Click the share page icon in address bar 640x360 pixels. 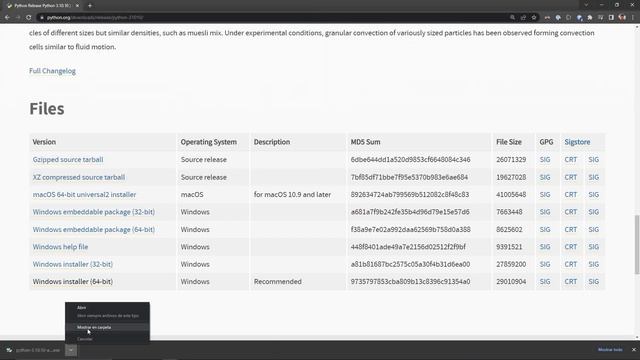523,18
